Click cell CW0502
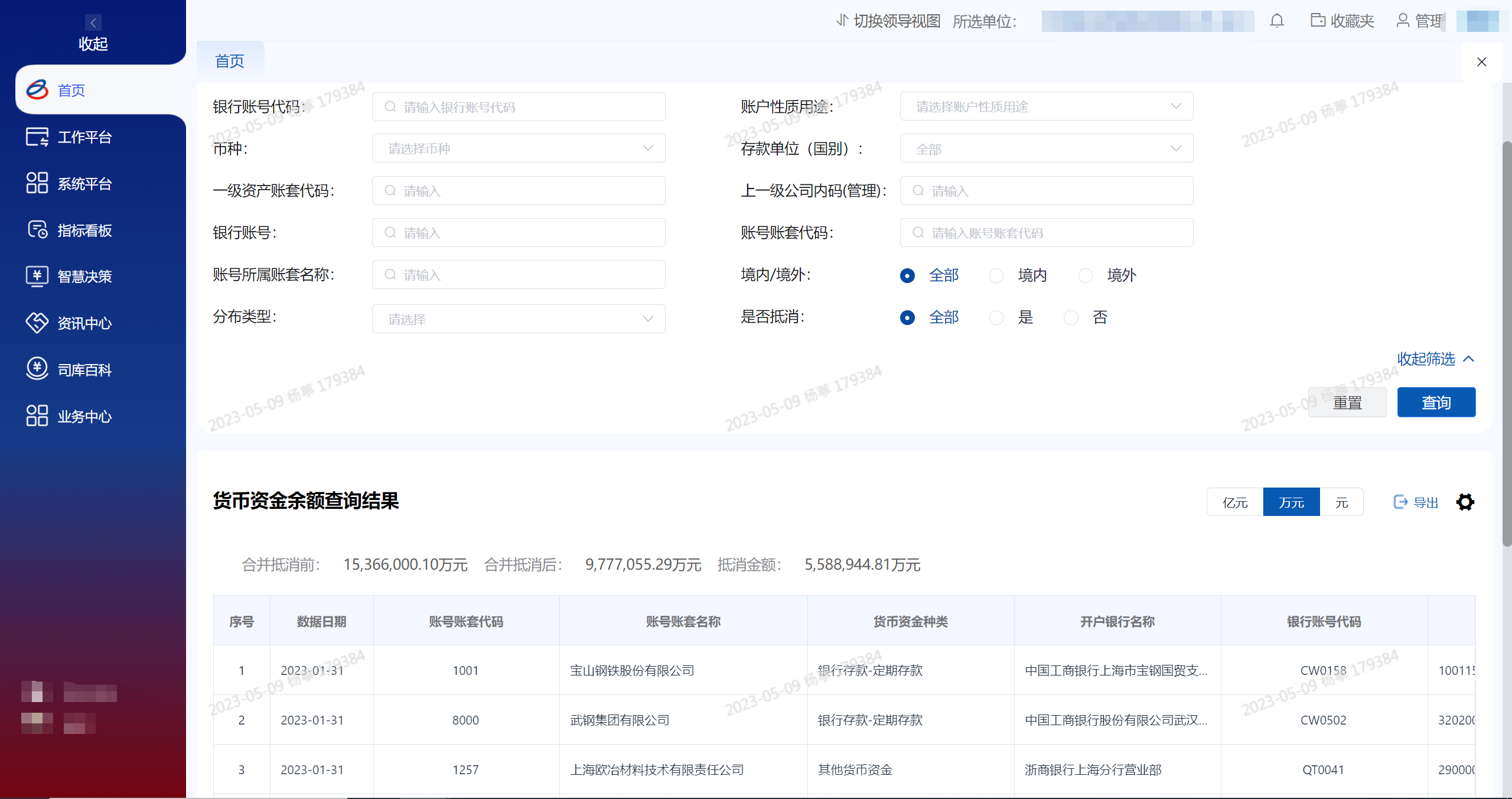This screenshot has width=1512, height=799. 1324,720
